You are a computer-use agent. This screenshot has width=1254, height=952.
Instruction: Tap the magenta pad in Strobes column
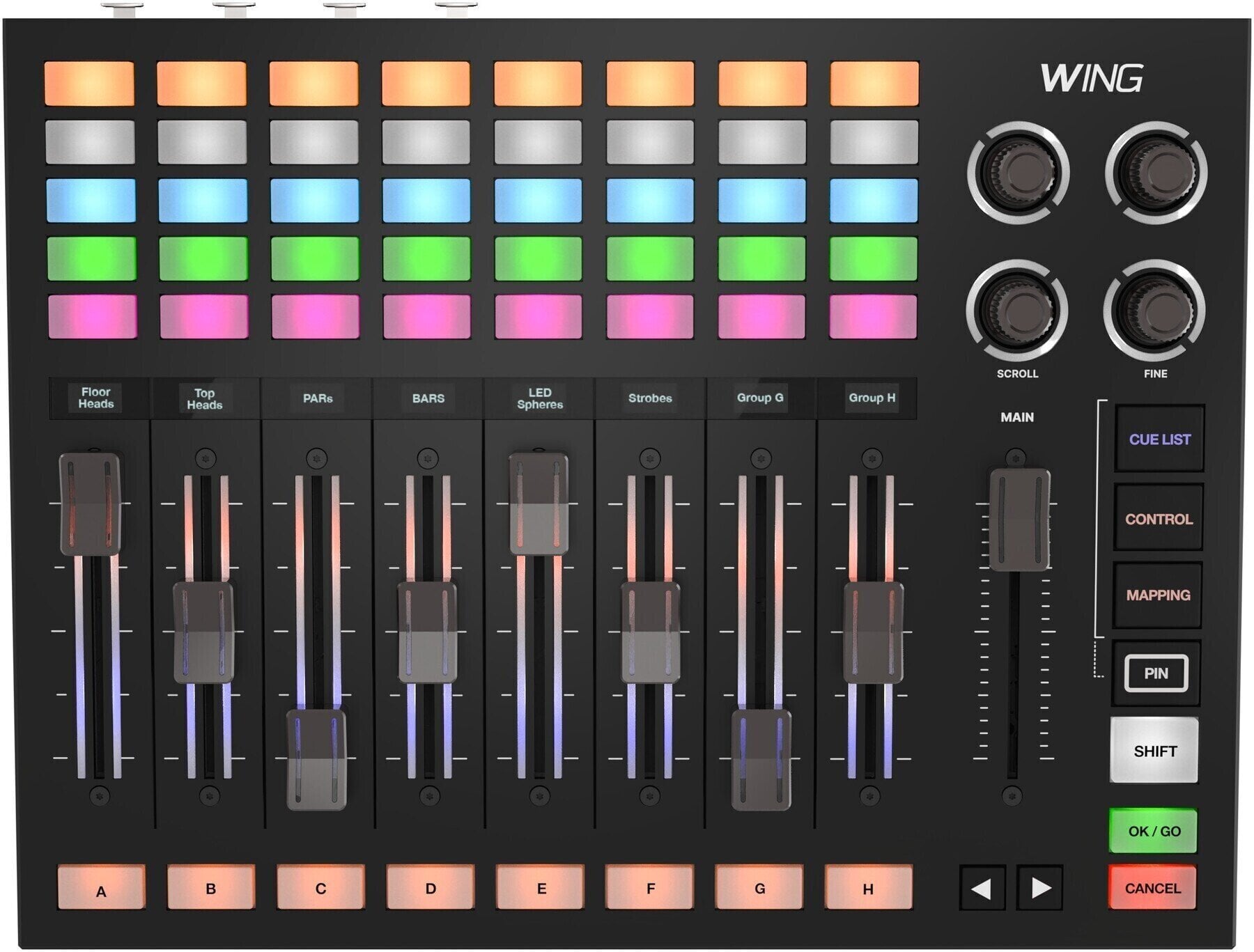point(650,317)
